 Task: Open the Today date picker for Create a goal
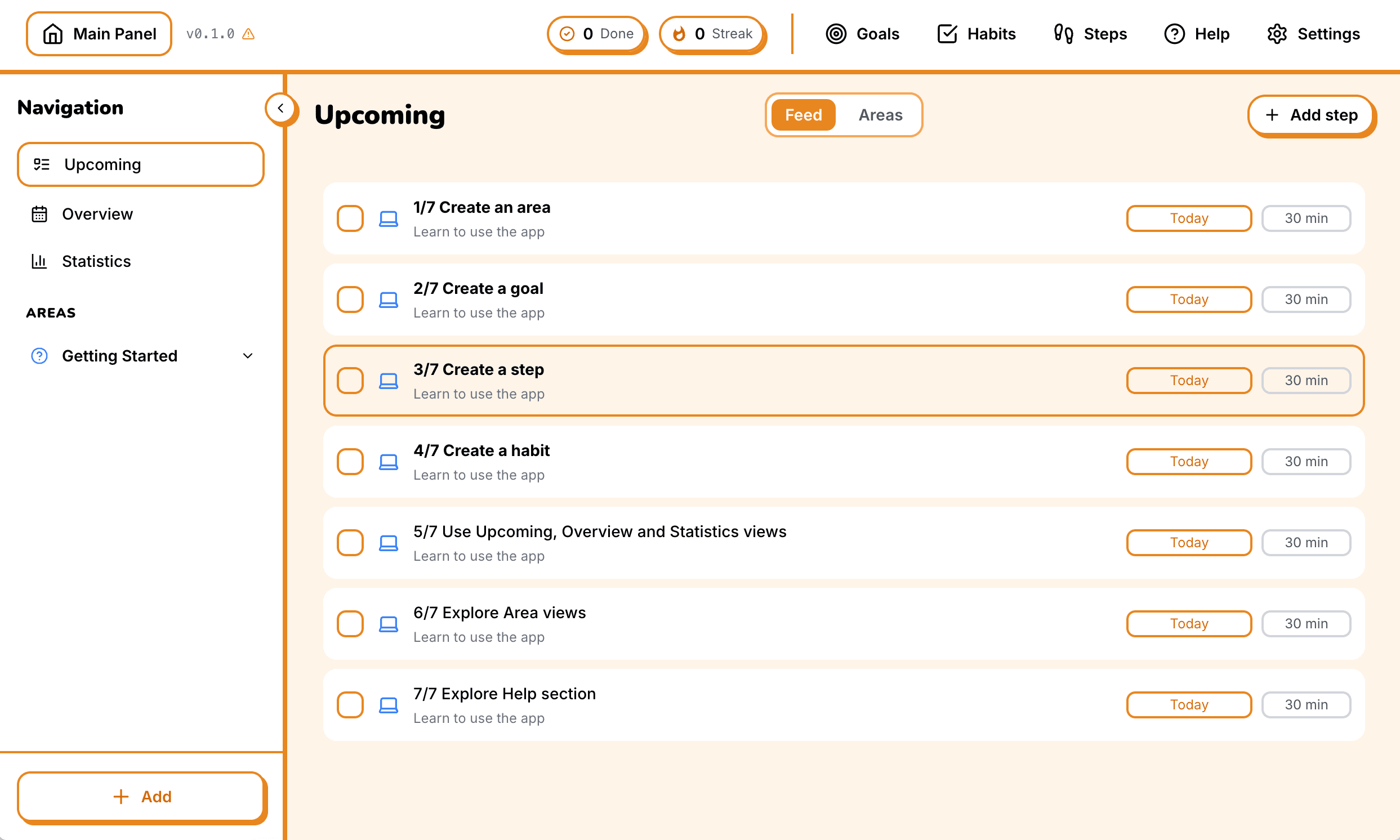coord(1188,300)
